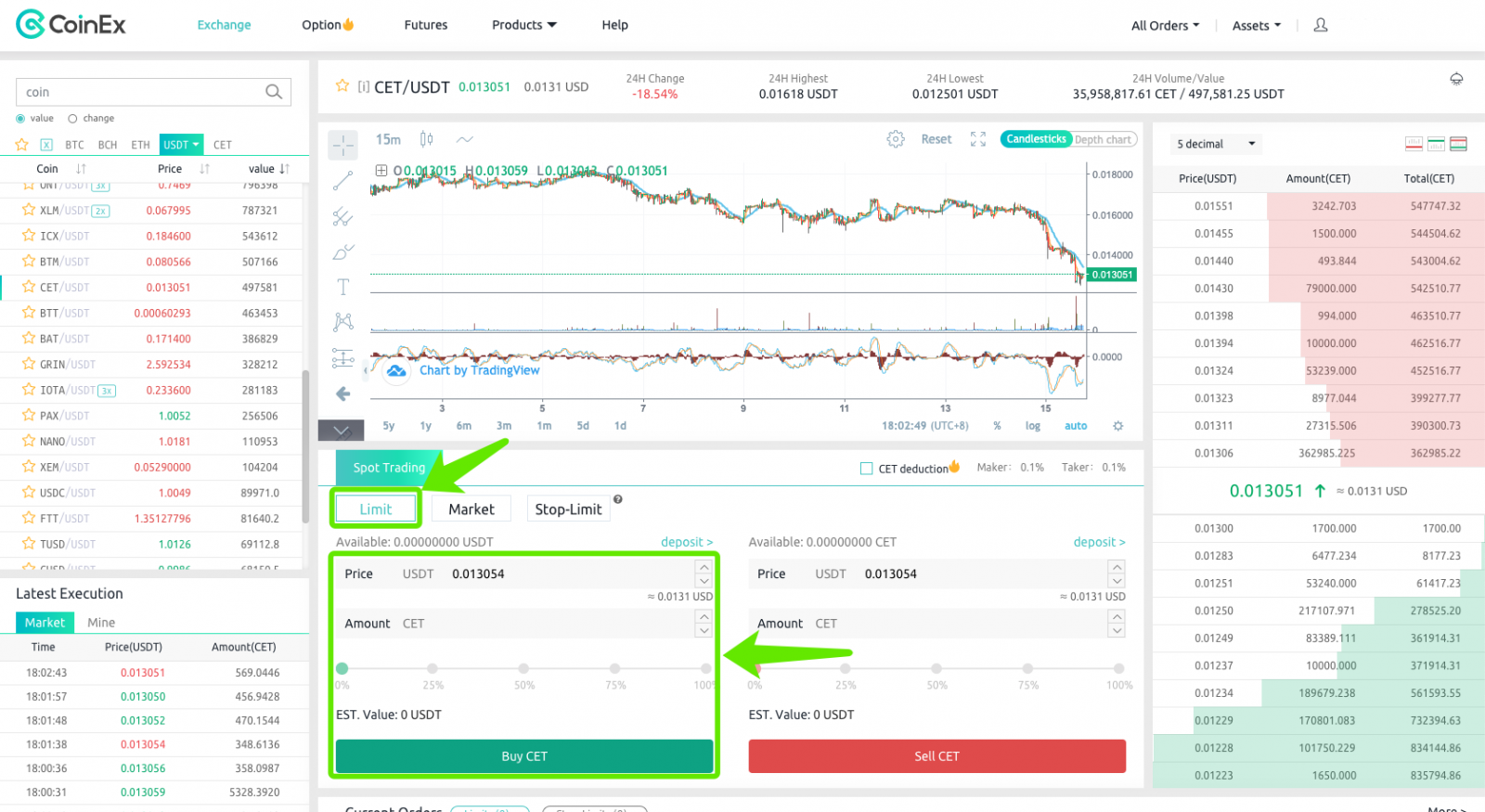Viewport: 1485px width, 812px height.
Task: Switch to the Stop-Limit order tab
Action: [x=568, y=509]
